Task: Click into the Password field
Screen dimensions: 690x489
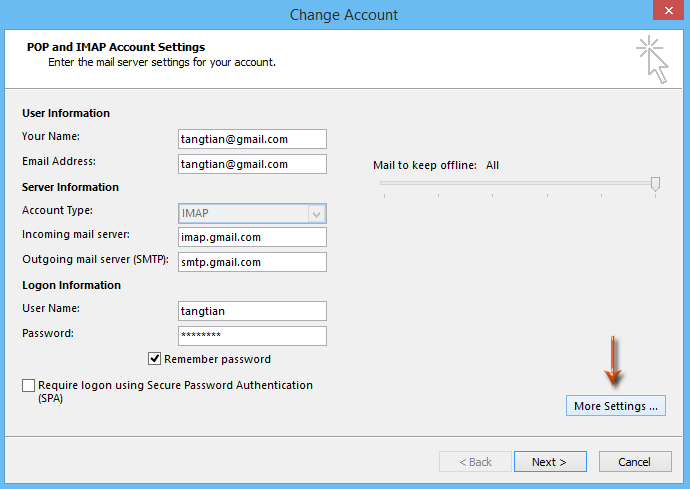Action: point(252,336)
